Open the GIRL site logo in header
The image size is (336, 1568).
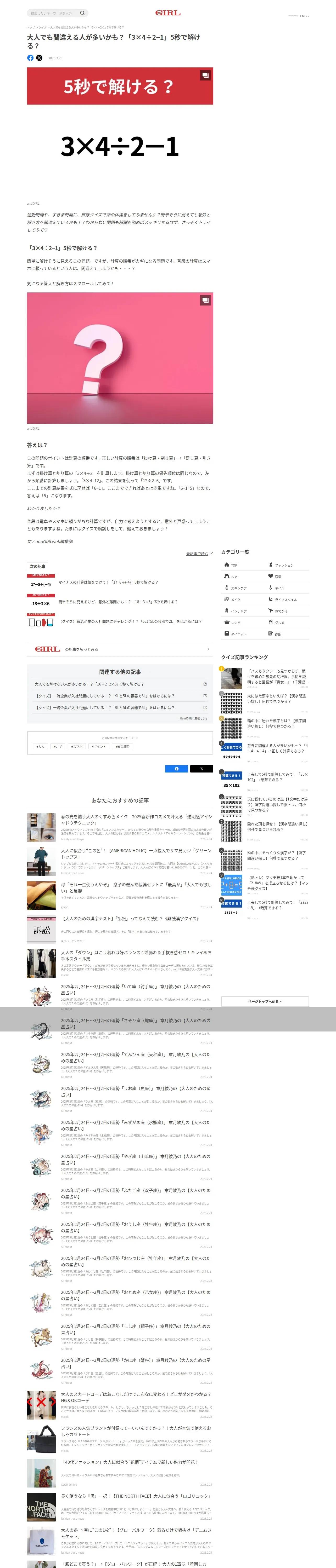[x=168, y=13]
